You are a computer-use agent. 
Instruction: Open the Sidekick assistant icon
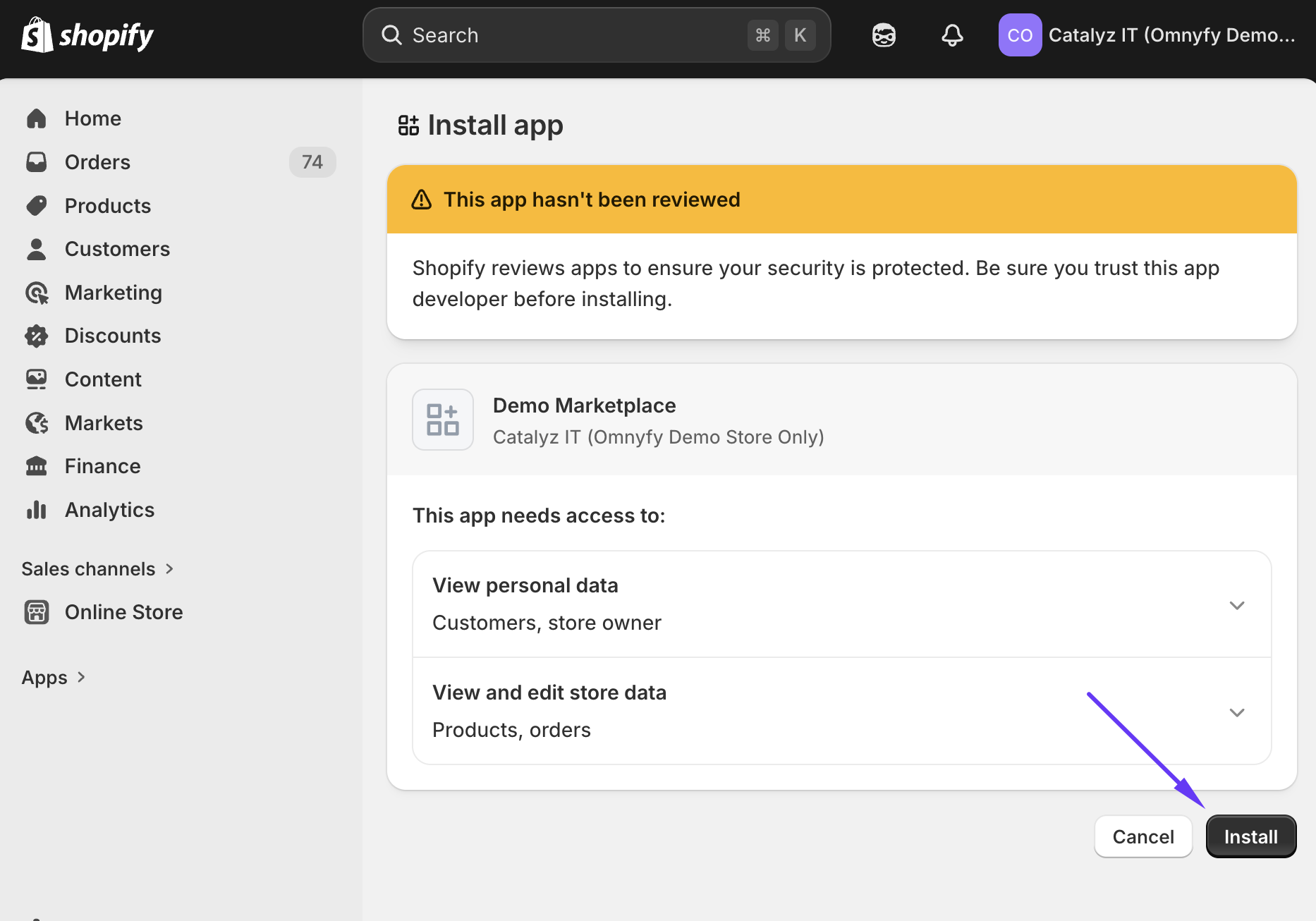pos(884,35)
